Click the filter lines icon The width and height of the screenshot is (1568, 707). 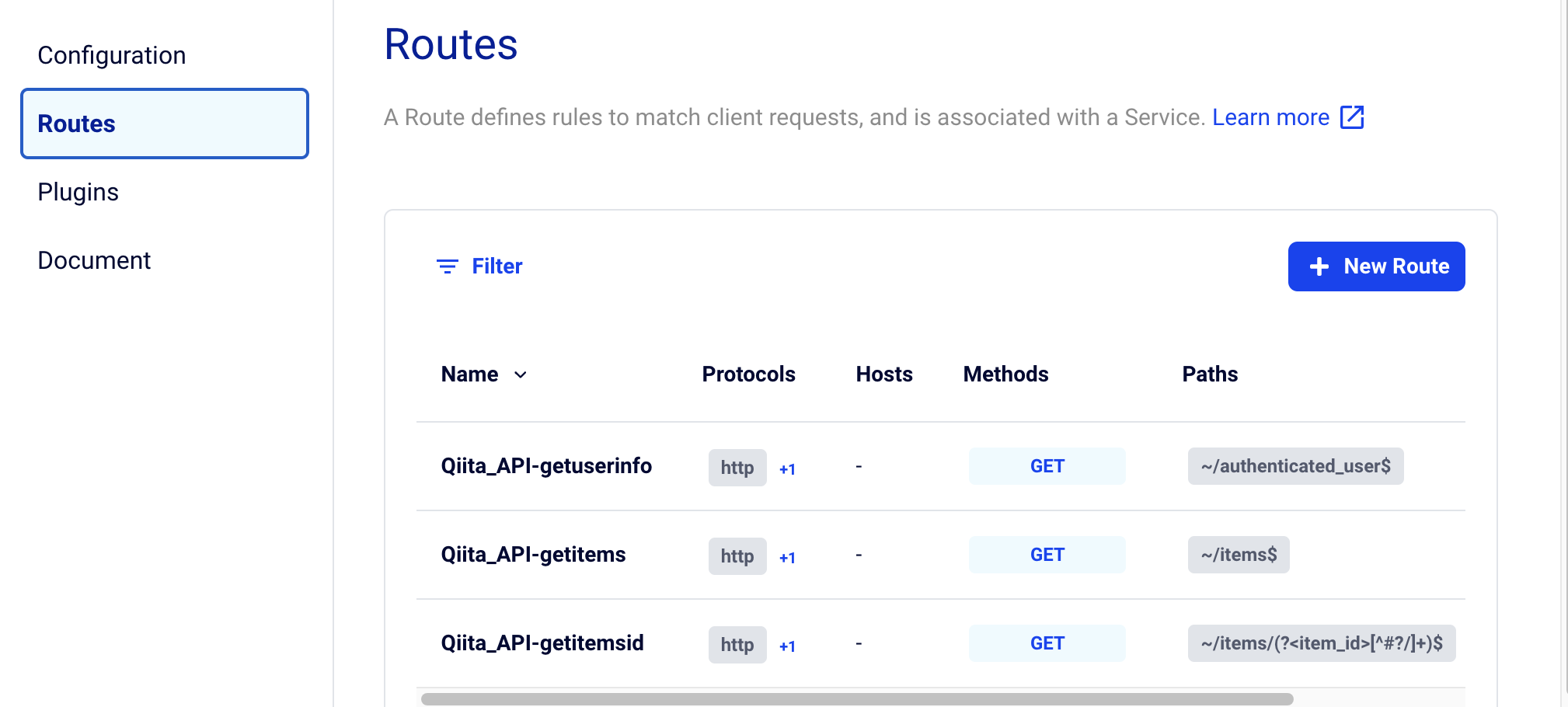(x=447, y=266)
